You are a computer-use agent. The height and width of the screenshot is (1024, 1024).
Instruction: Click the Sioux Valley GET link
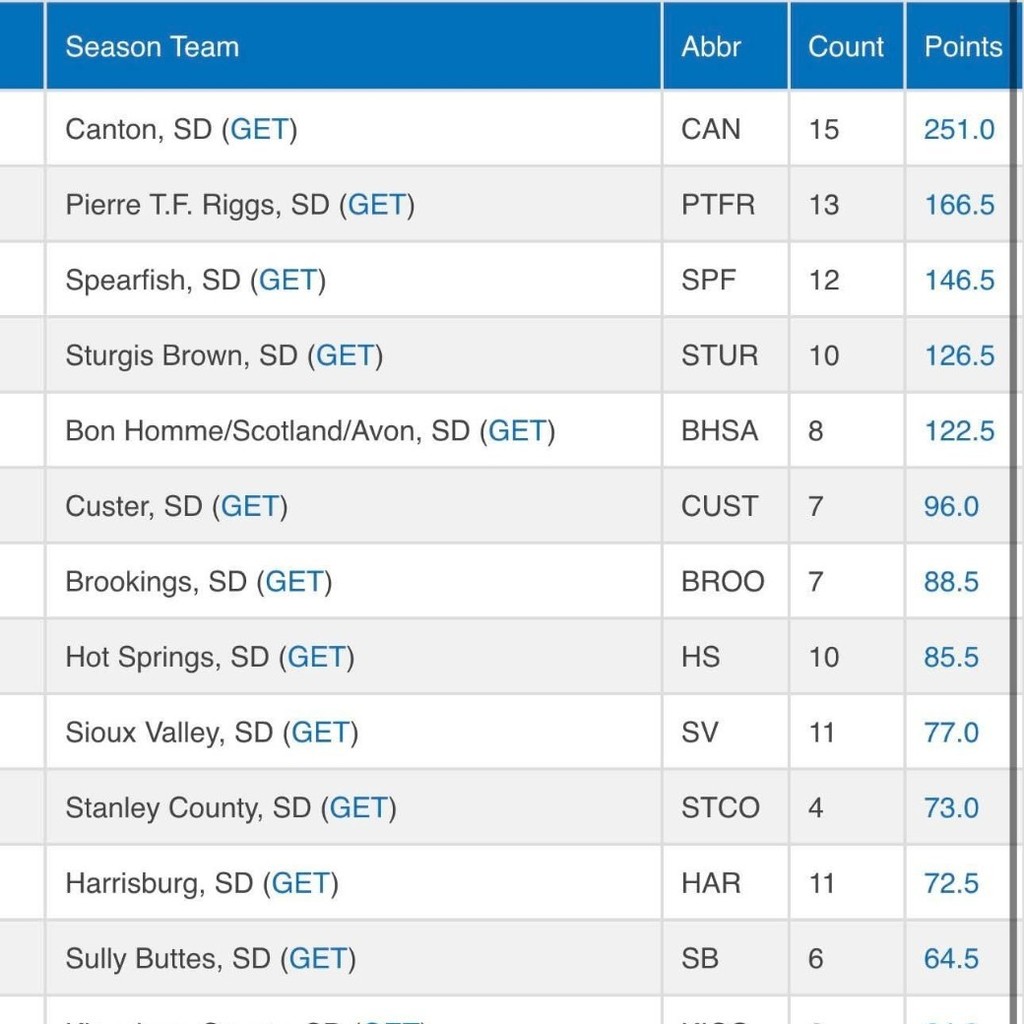[320, 733]
